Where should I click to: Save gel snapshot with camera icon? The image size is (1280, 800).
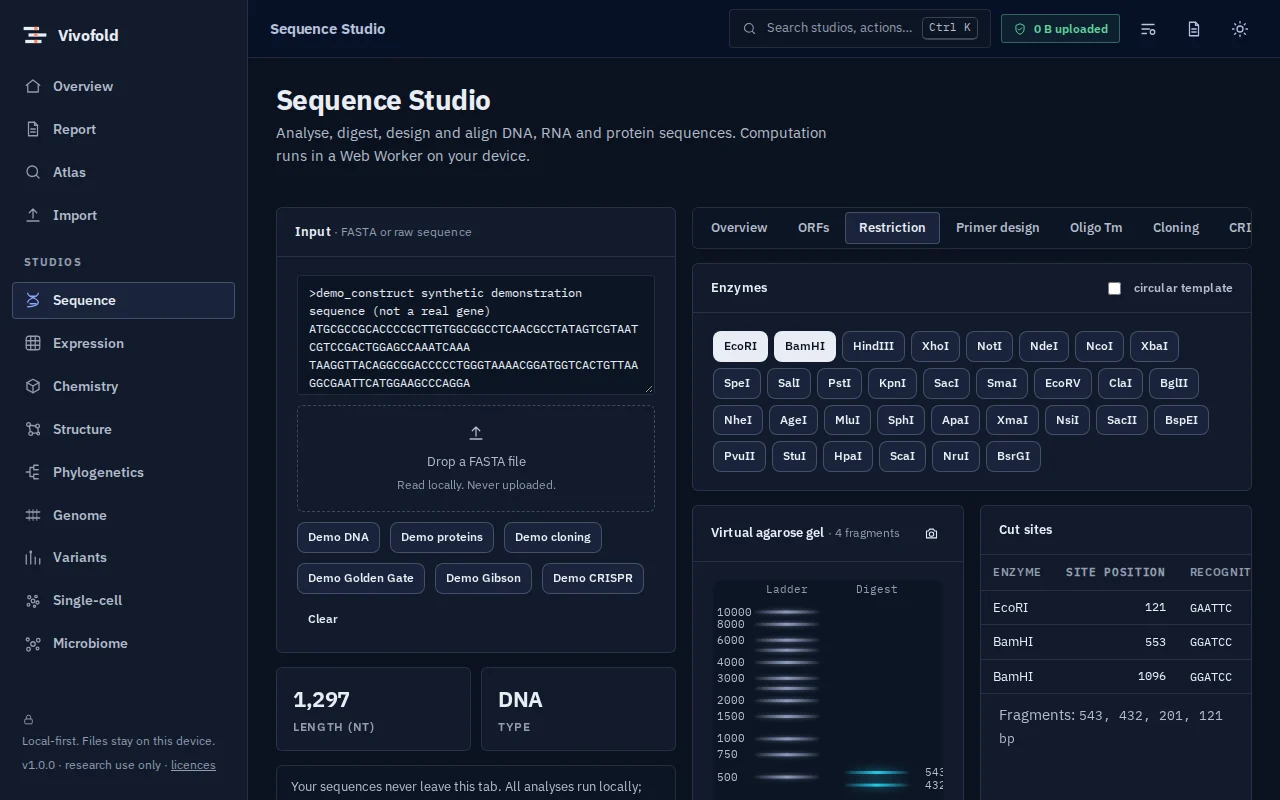(931, 533)
